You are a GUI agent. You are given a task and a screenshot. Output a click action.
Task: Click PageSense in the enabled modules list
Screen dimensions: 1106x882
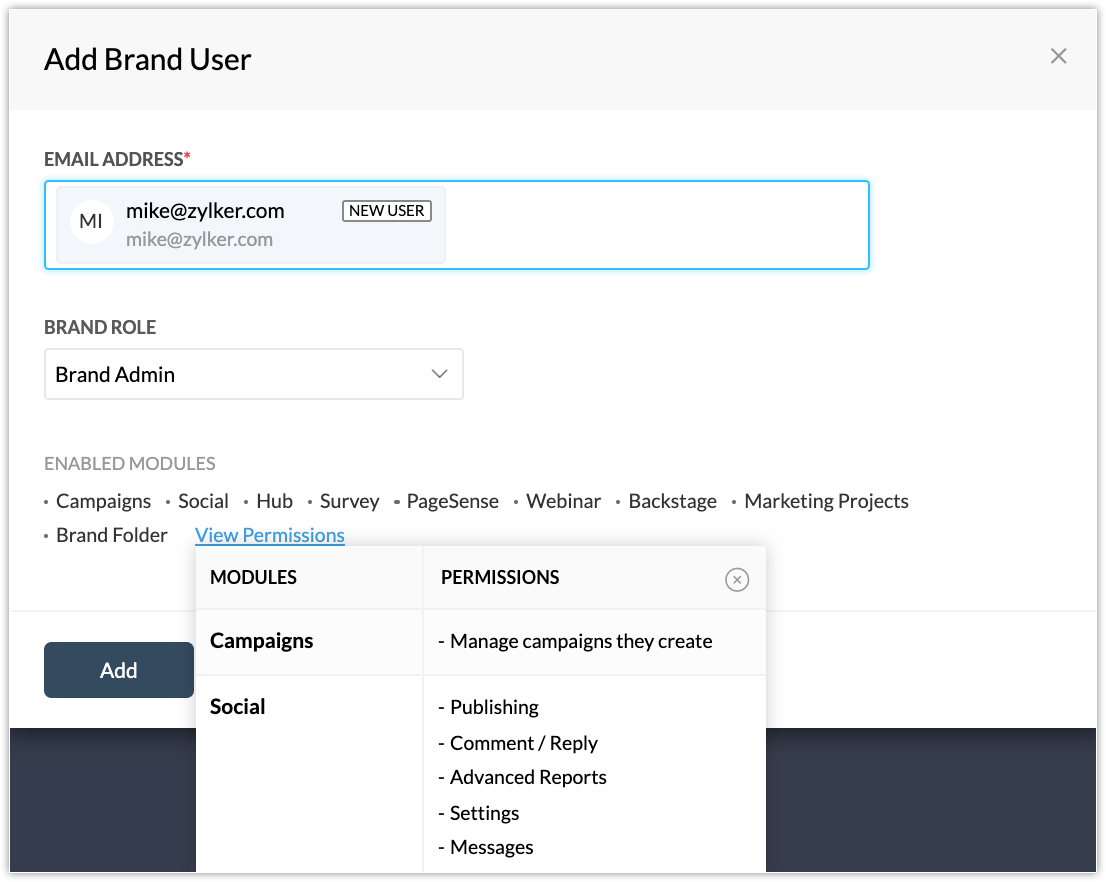pos(452,502)
